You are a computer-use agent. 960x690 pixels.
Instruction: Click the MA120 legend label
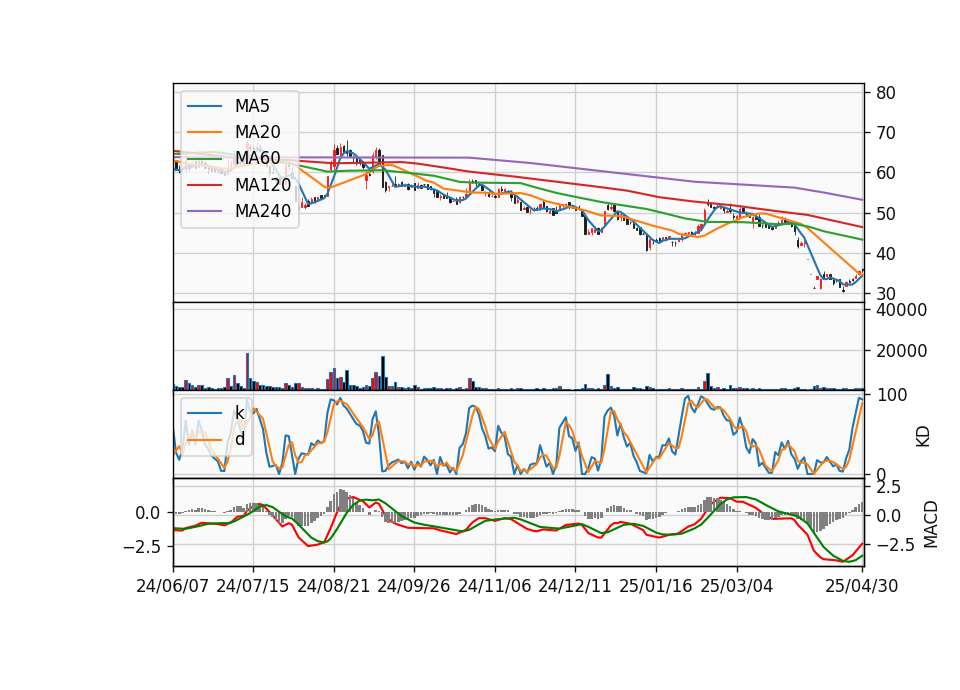263,184
